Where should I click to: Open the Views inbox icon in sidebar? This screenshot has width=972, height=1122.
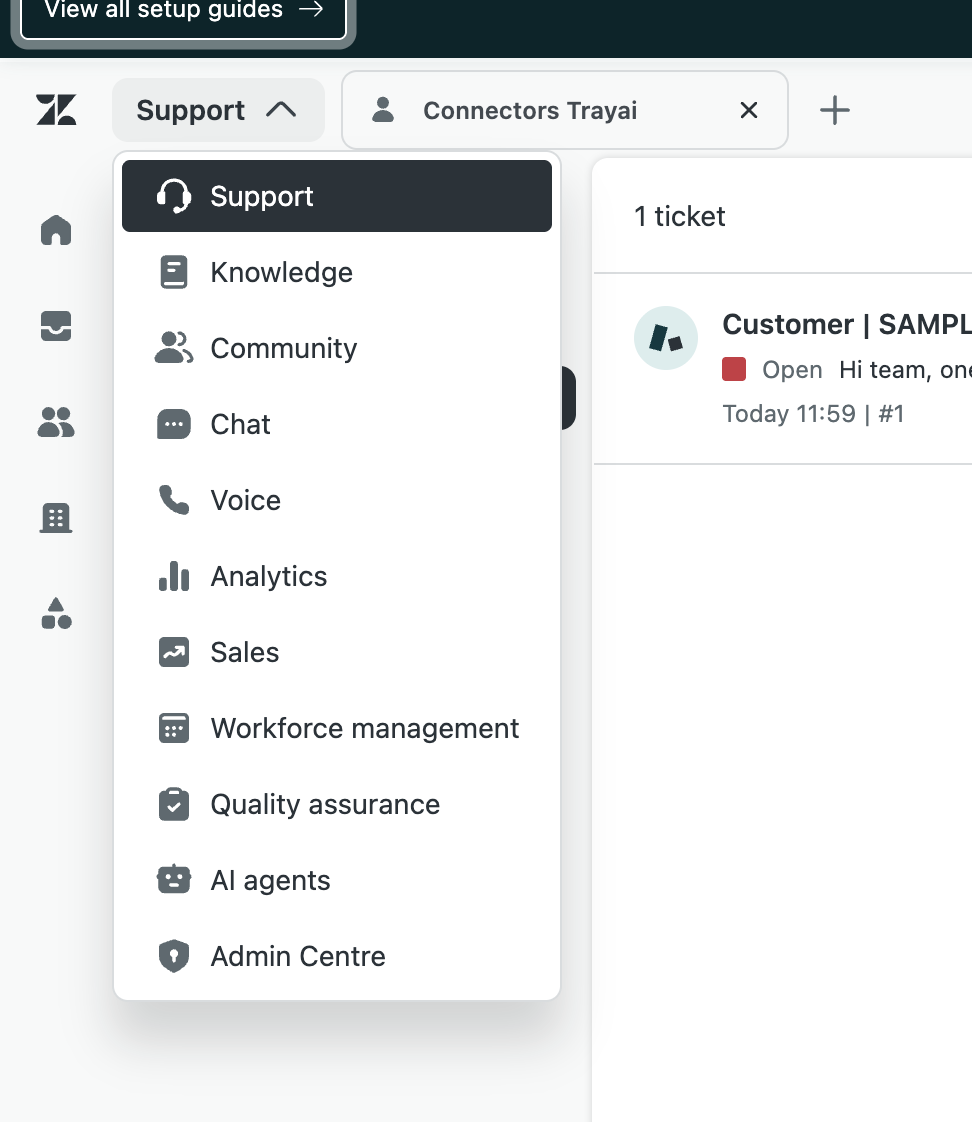coord(56,326)
